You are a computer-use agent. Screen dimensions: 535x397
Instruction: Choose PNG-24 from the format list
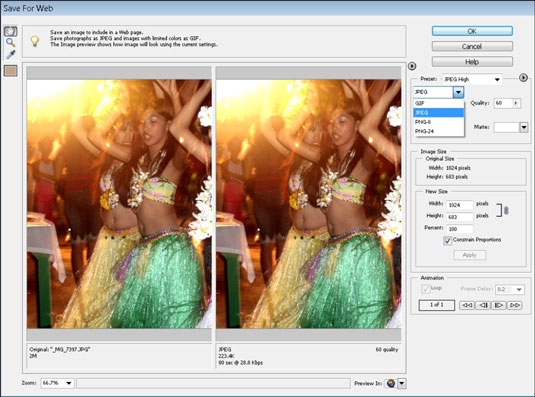pyautogui.click(x=438, y=131)
